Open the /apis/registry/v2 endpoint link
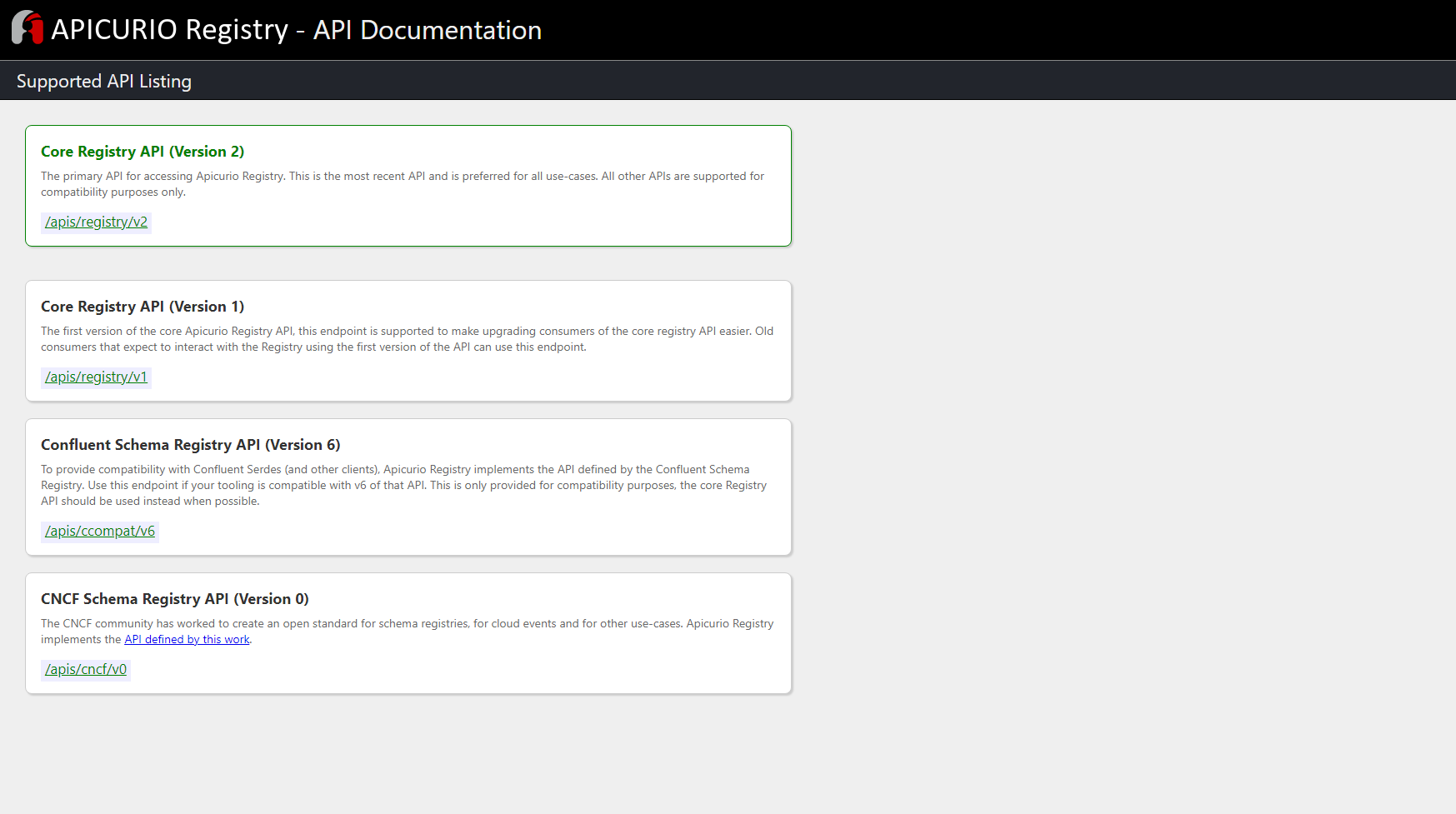This screenshot has width=1456, height=814. click(95, 222)
